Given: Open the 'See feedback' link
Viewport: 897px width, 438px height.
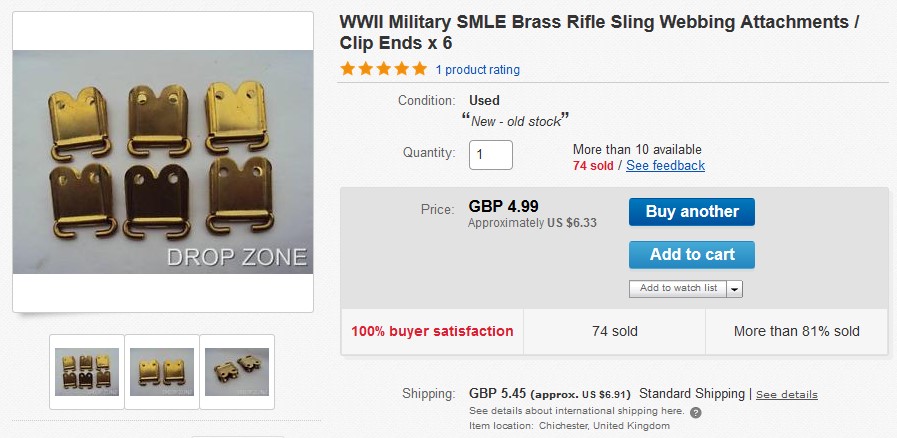Looking at the screenshot, I should pyautogui.click(x=665, y=165).
